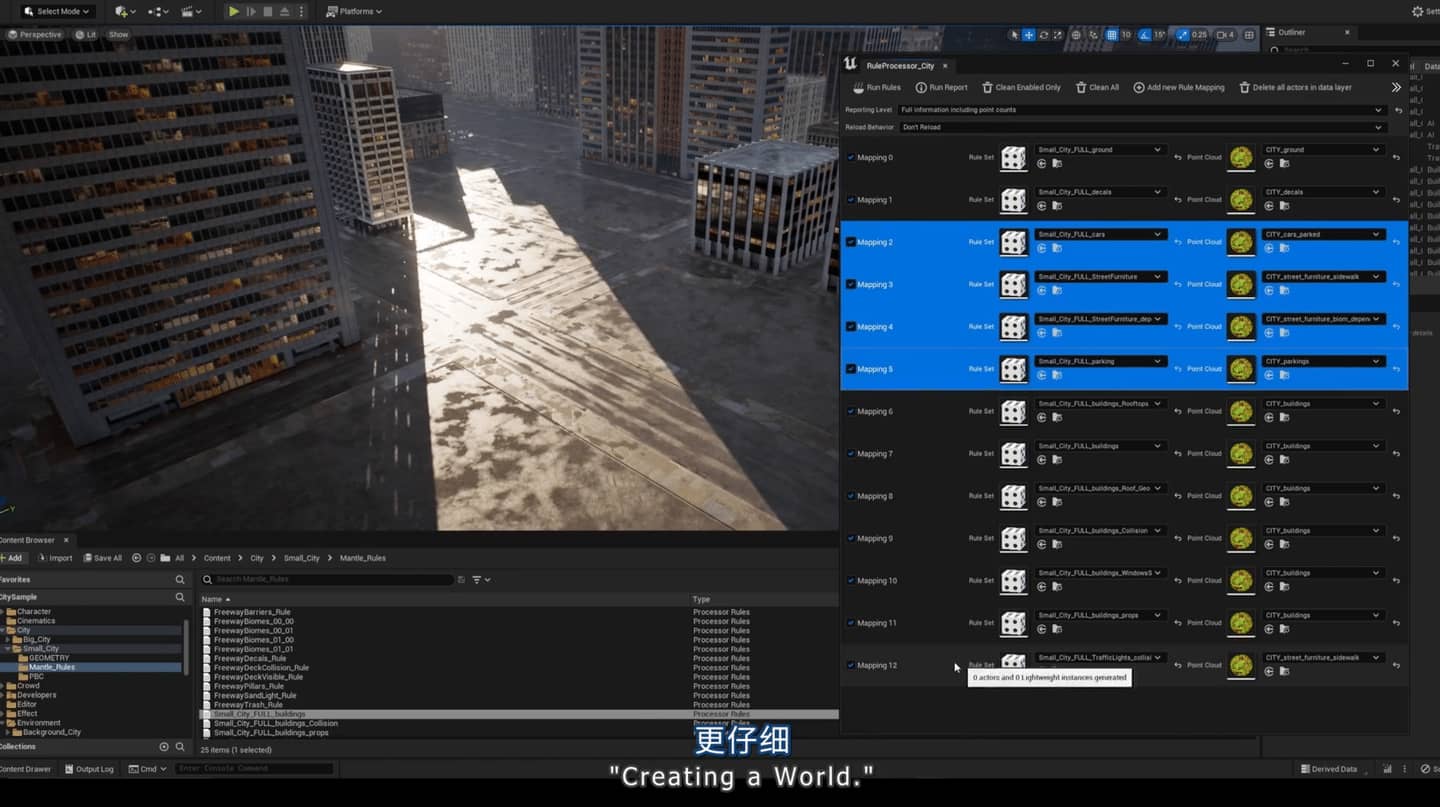Activate the viewport select arrow tool
Image resolution: width=1440 pixels, height=807 pixels.
pyautogui.click(x=1014, y=34)
